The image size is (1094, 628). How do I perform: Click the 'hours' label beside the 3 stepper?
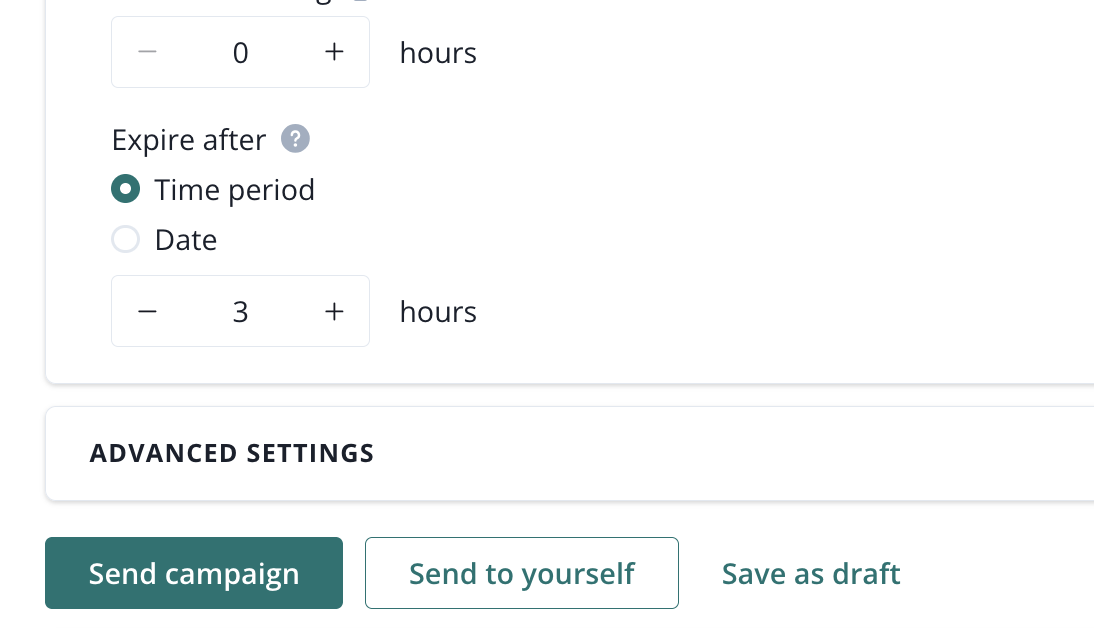point(438,312)
